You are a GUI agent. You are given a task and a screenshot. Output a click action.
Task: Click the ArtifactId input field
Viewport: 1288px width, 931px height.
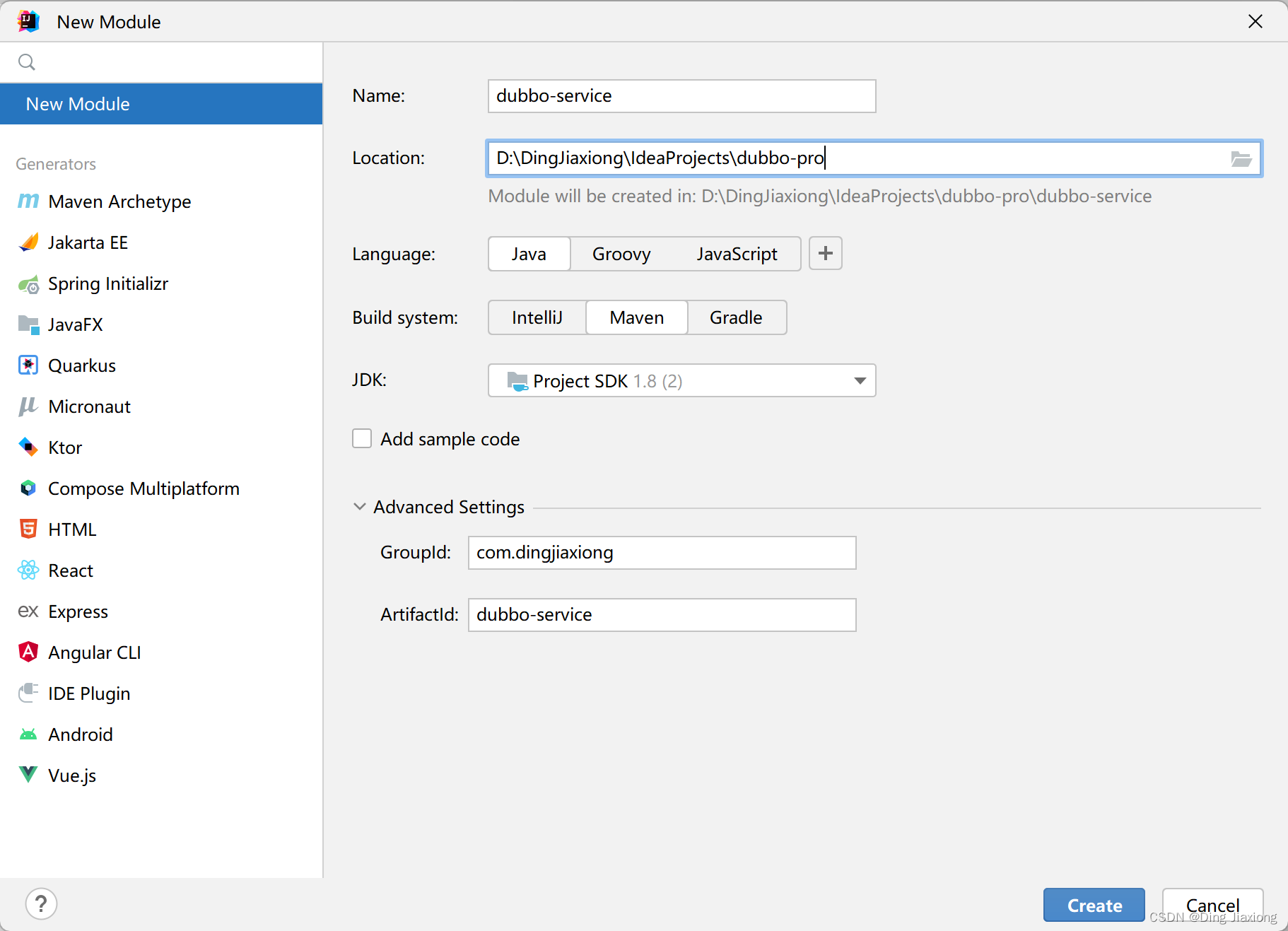(662, 615)
